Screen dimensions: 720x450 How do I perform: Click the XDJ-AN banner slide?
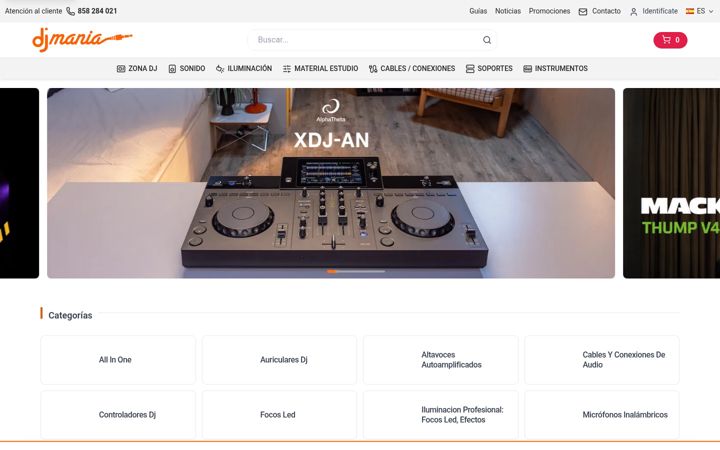point(331,183)
